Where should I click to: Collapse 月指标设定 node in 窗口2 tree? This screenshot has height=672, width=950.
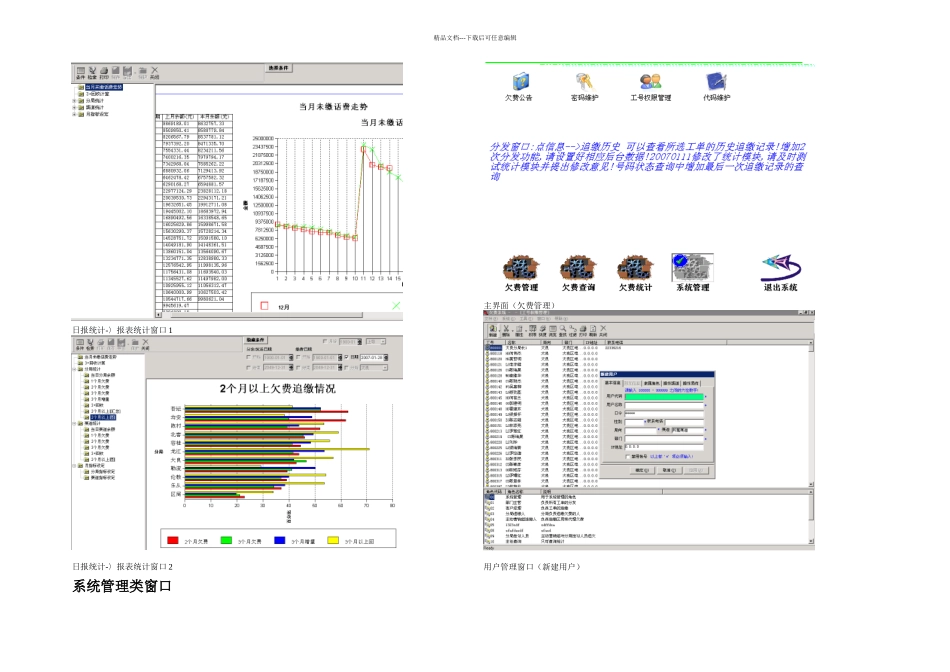75,465
